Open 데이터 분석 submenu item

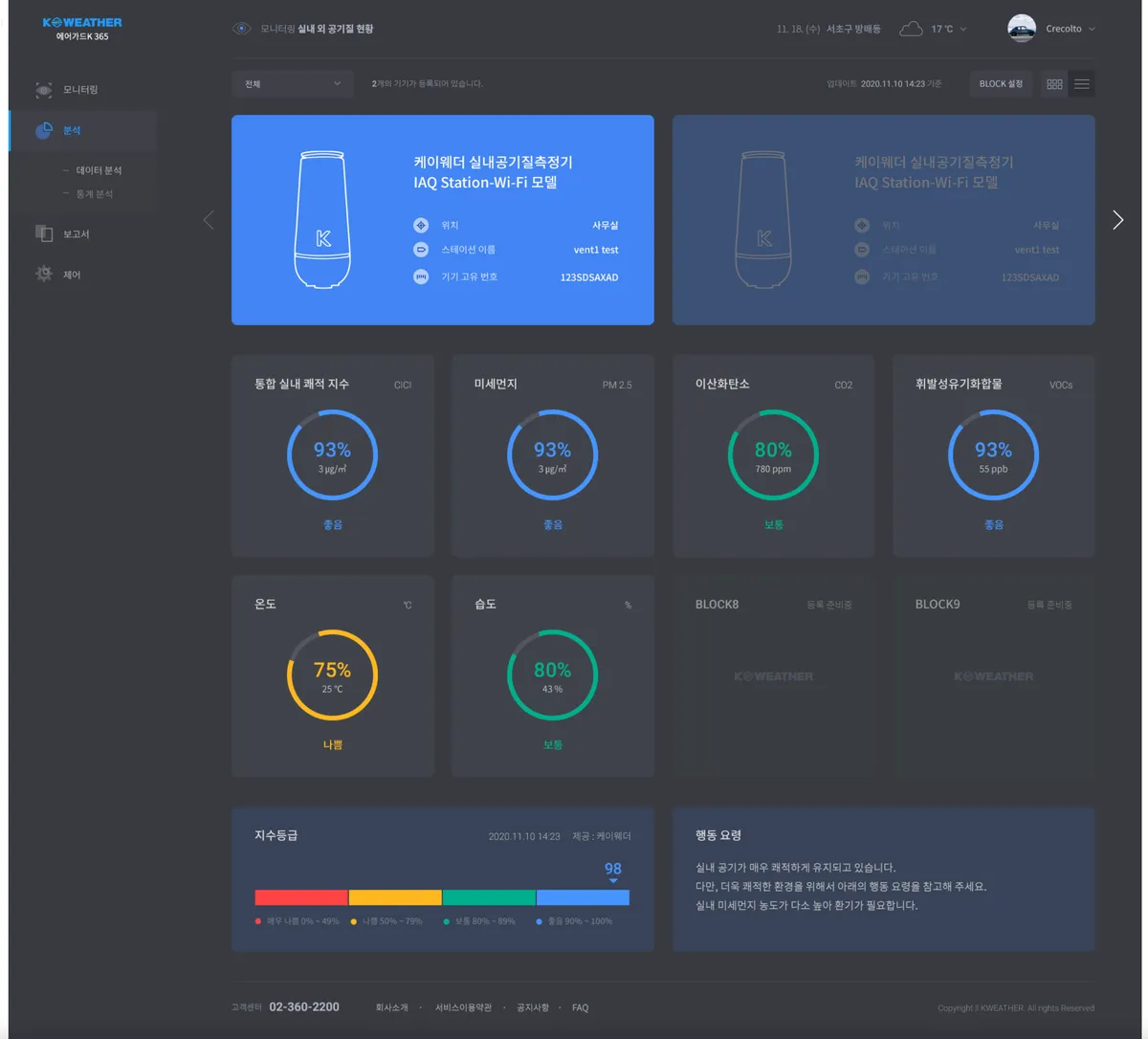pyautogui.click(x=99, y=170)
